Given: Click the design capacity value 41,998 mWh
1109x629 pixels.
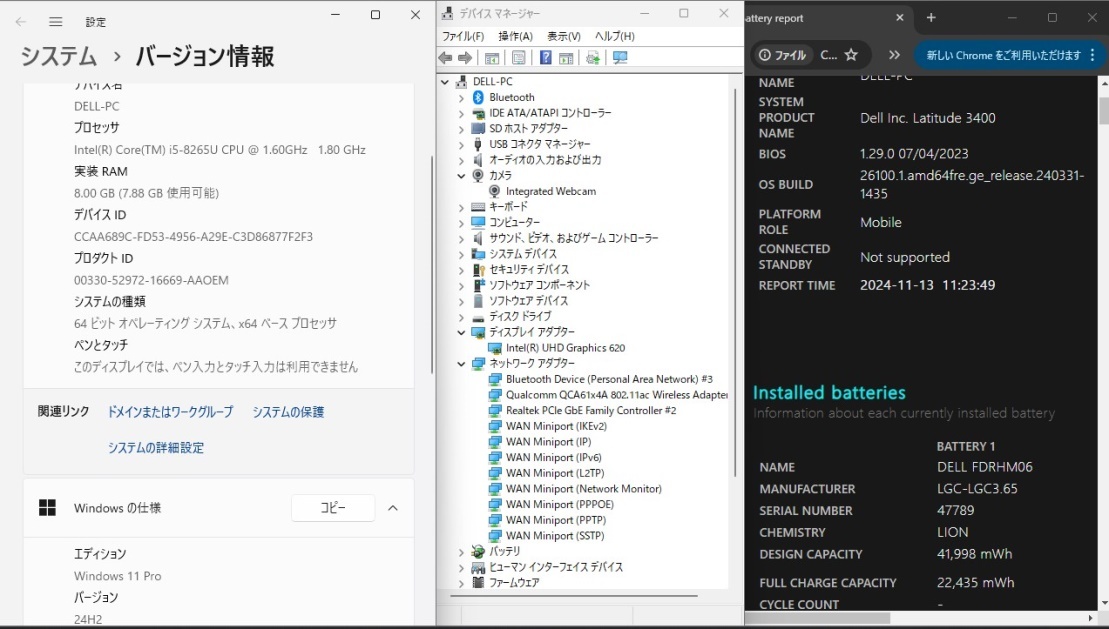Looking at the screenshot, I should pos(975,554).
